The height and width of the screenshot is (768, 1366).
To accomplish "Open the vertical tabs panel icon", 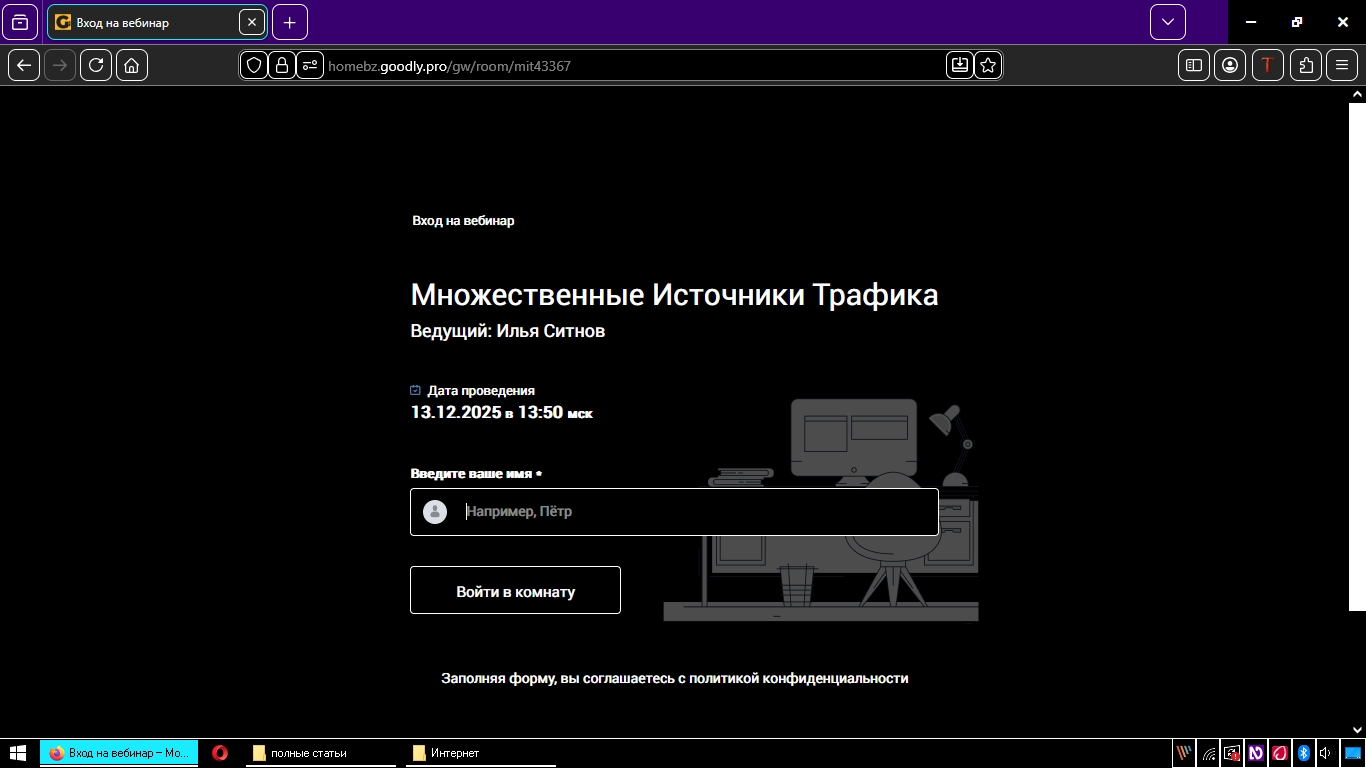I will pos(20,21).
